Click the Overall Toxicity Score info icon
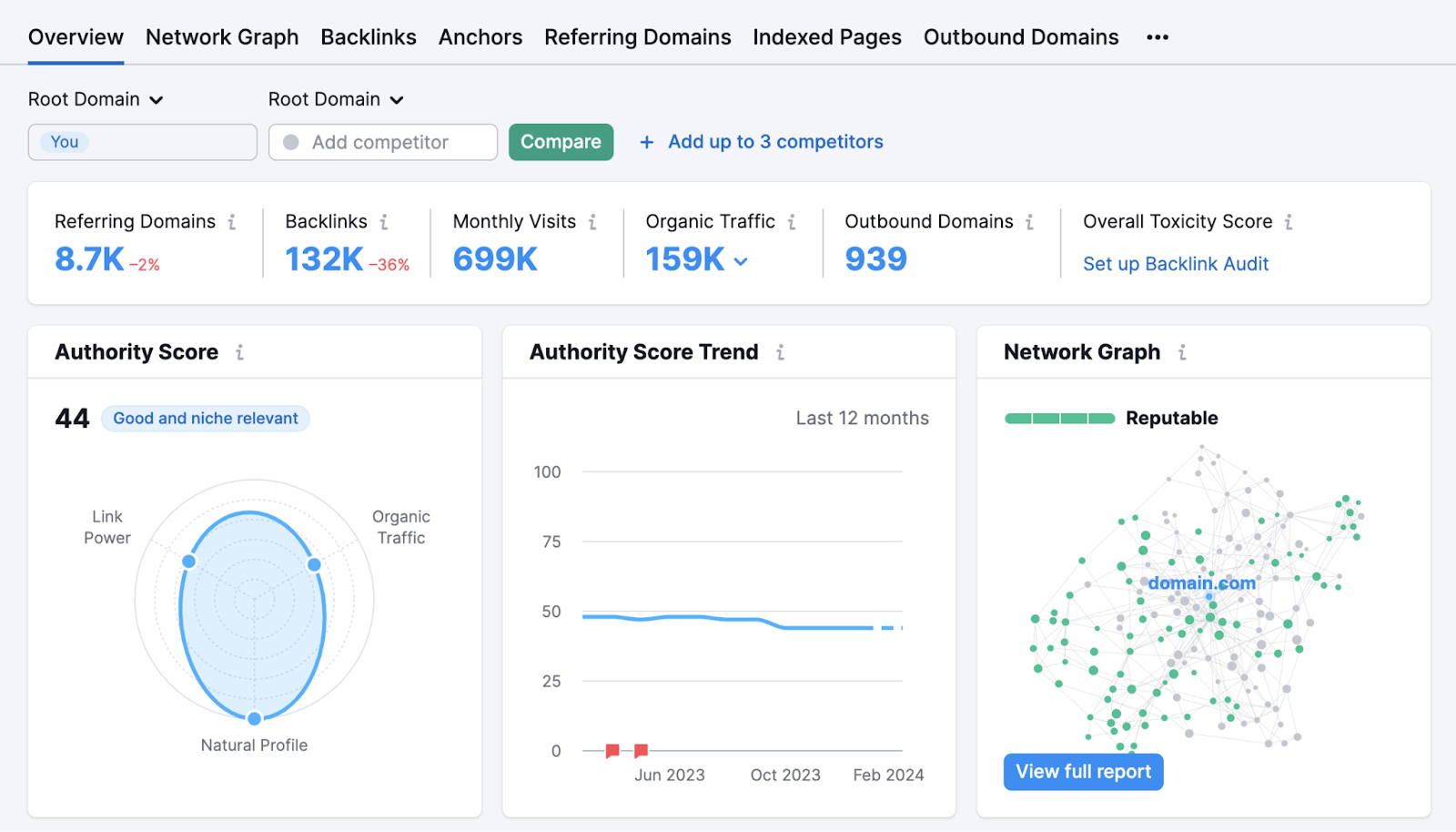 click(1289, 221)
